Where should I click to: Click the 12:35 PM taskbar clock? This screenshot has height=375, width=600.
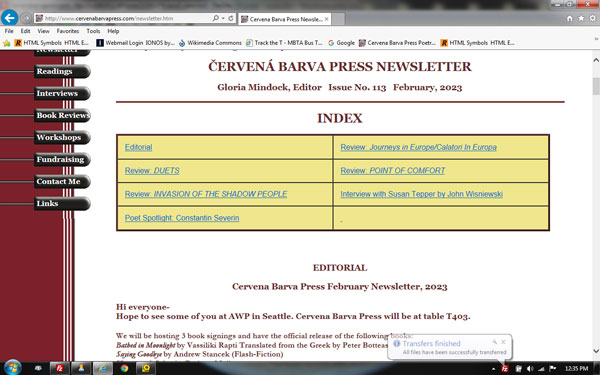click(576, 368)
